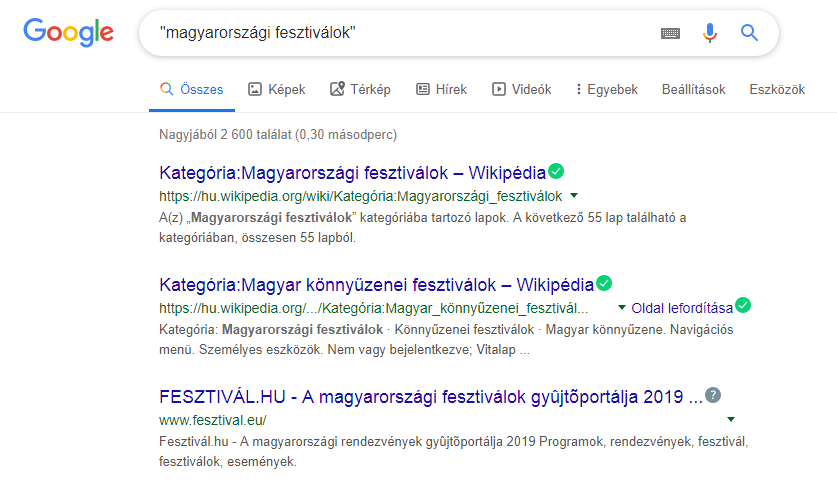837x488 pixels.
Task: Click the blue search magnifier button
Action: point(749,33)
